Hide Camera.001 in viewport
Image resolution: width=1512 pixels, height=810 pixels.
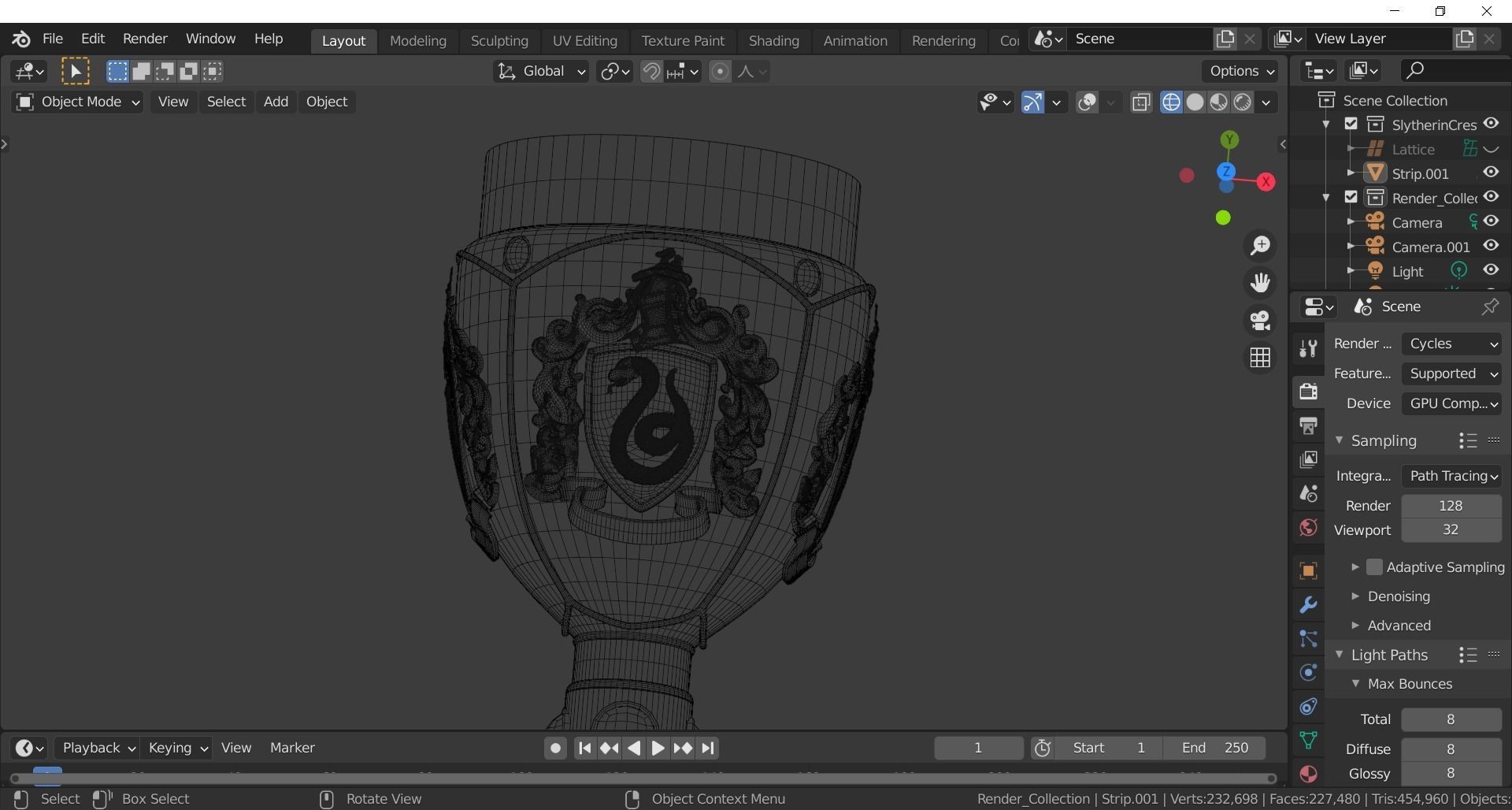[1491, 246]
